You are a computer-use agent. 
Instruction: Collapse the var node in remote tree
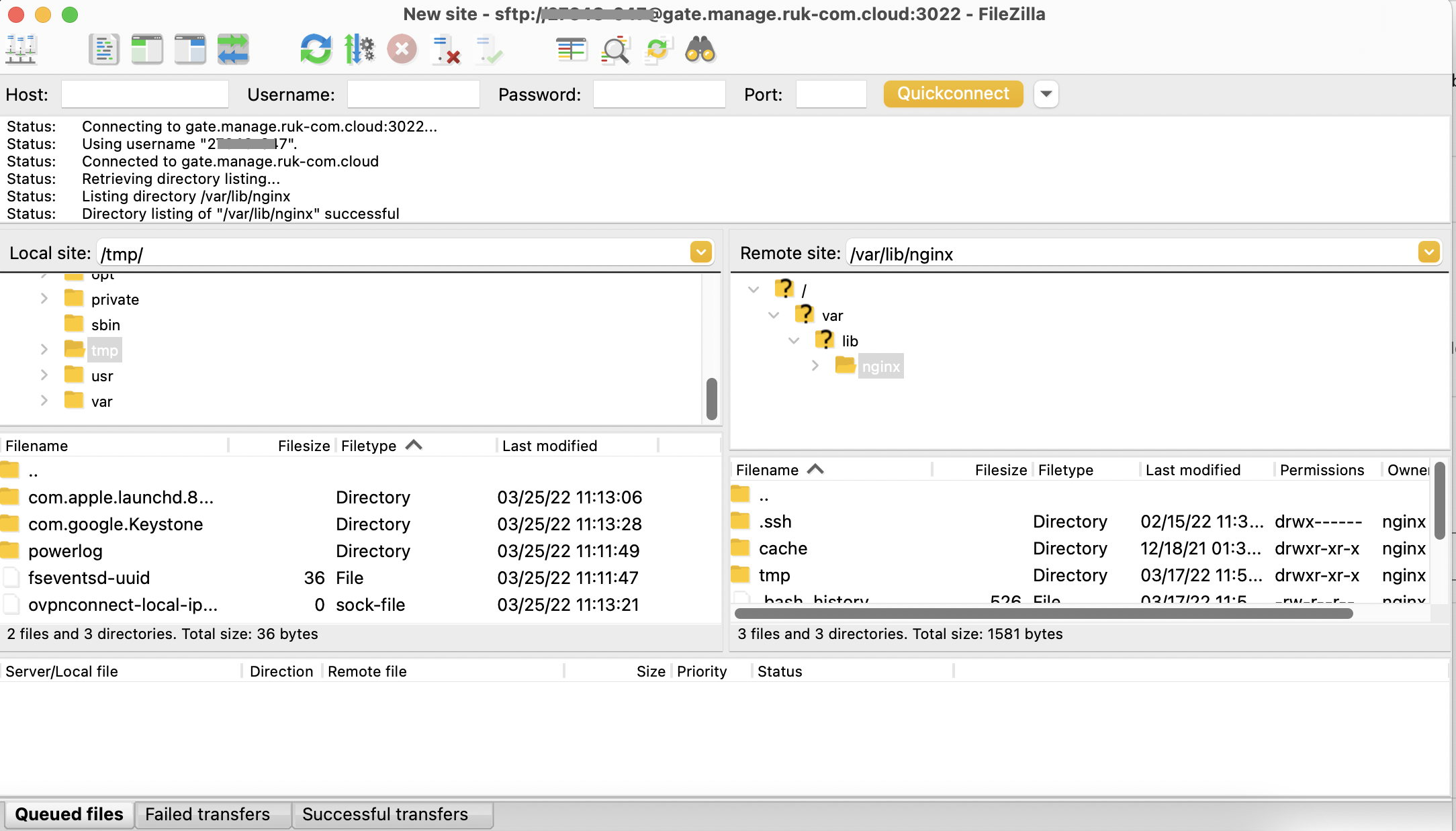click(774, 315)
